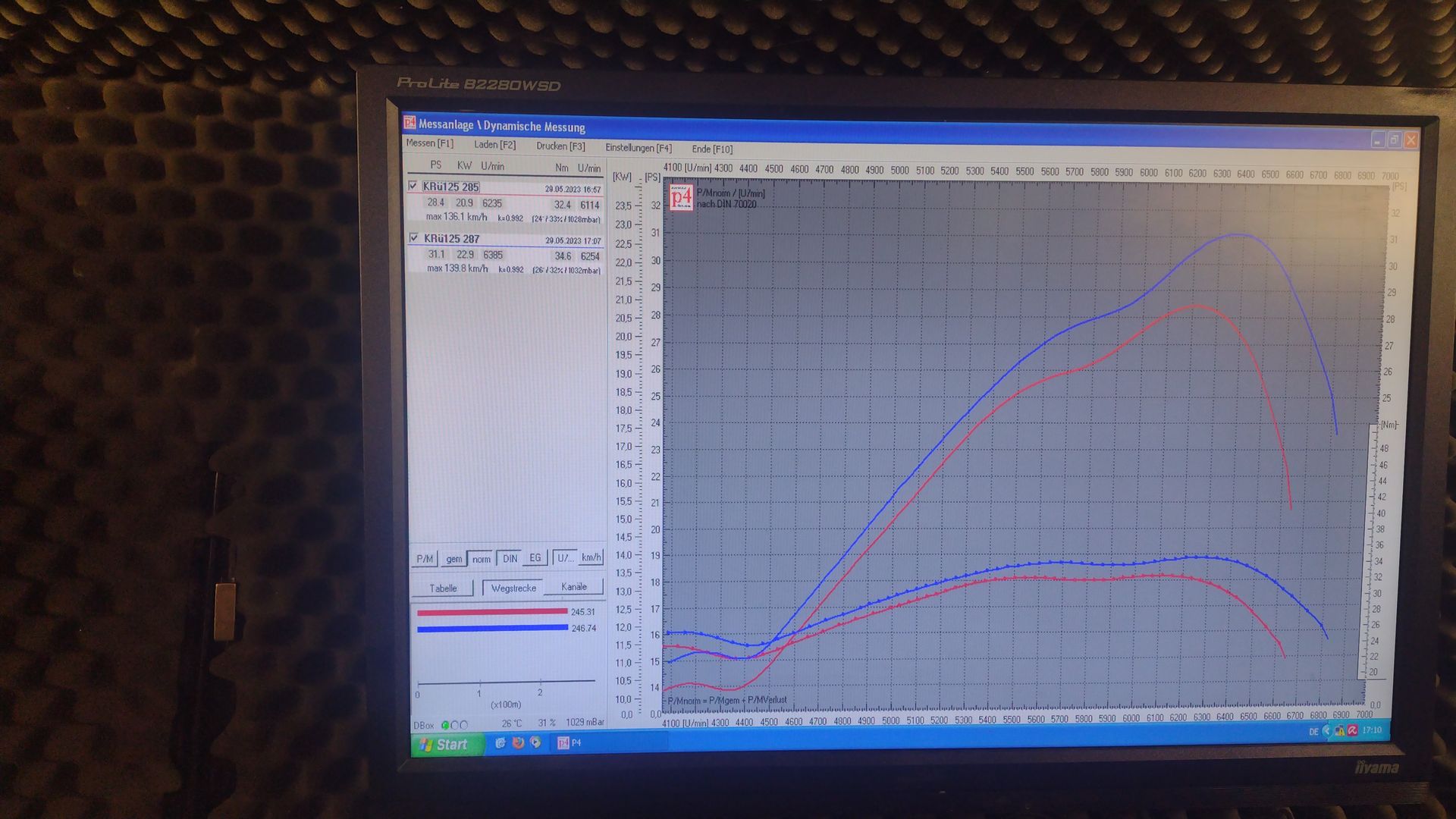Toggle the km/h axis button

(x=591, y=558)
